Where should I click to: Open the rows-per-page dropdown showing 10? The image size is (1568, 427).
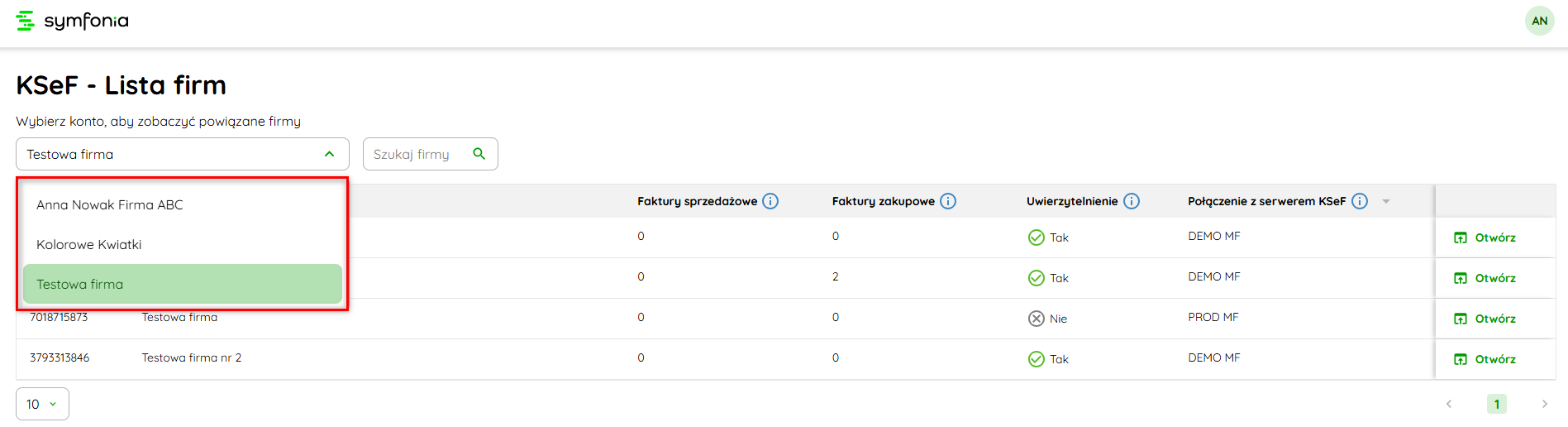[x=42, y=404]
